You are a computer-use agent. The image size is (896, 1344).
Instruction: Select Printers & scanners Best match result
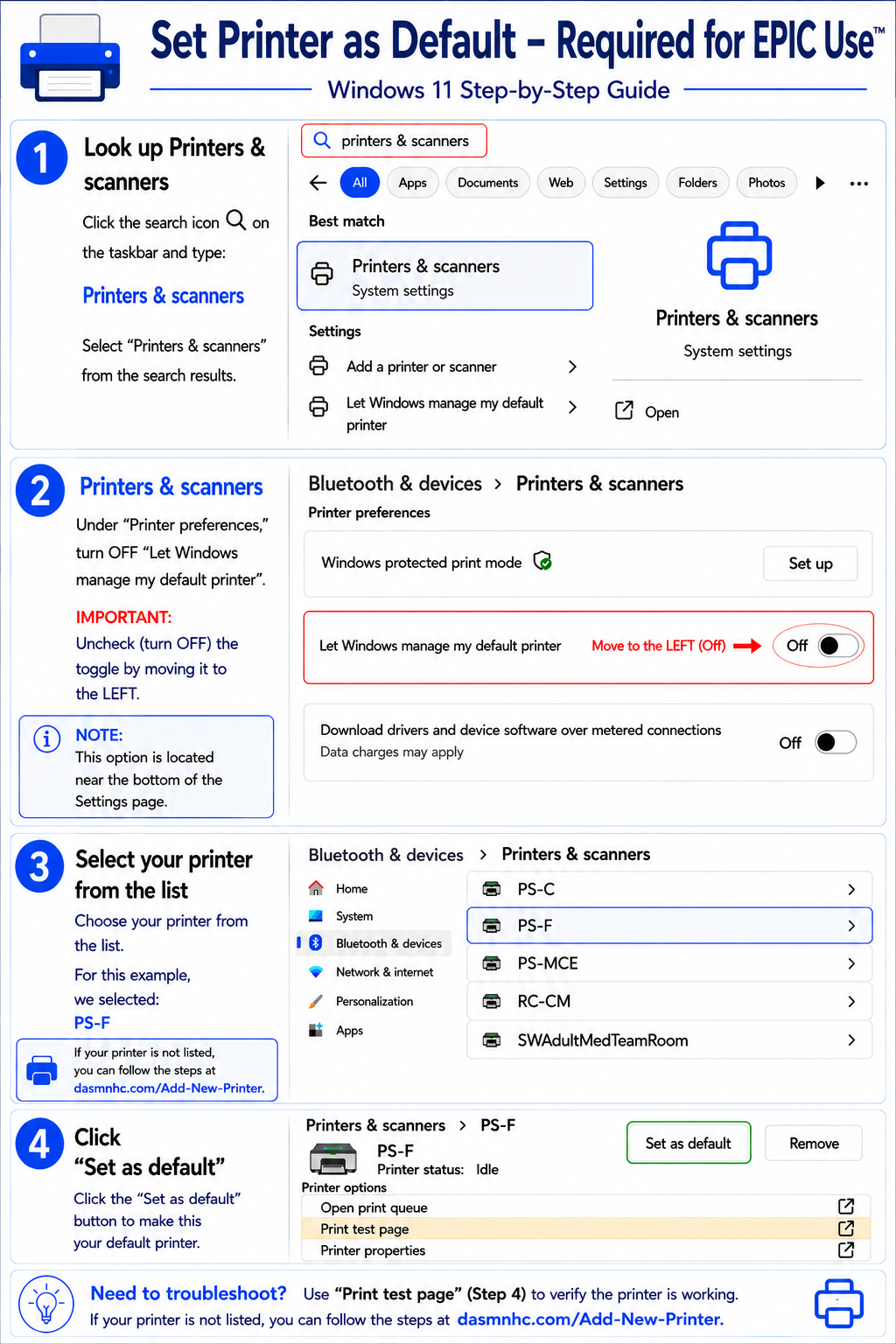[x=445, y=276]
